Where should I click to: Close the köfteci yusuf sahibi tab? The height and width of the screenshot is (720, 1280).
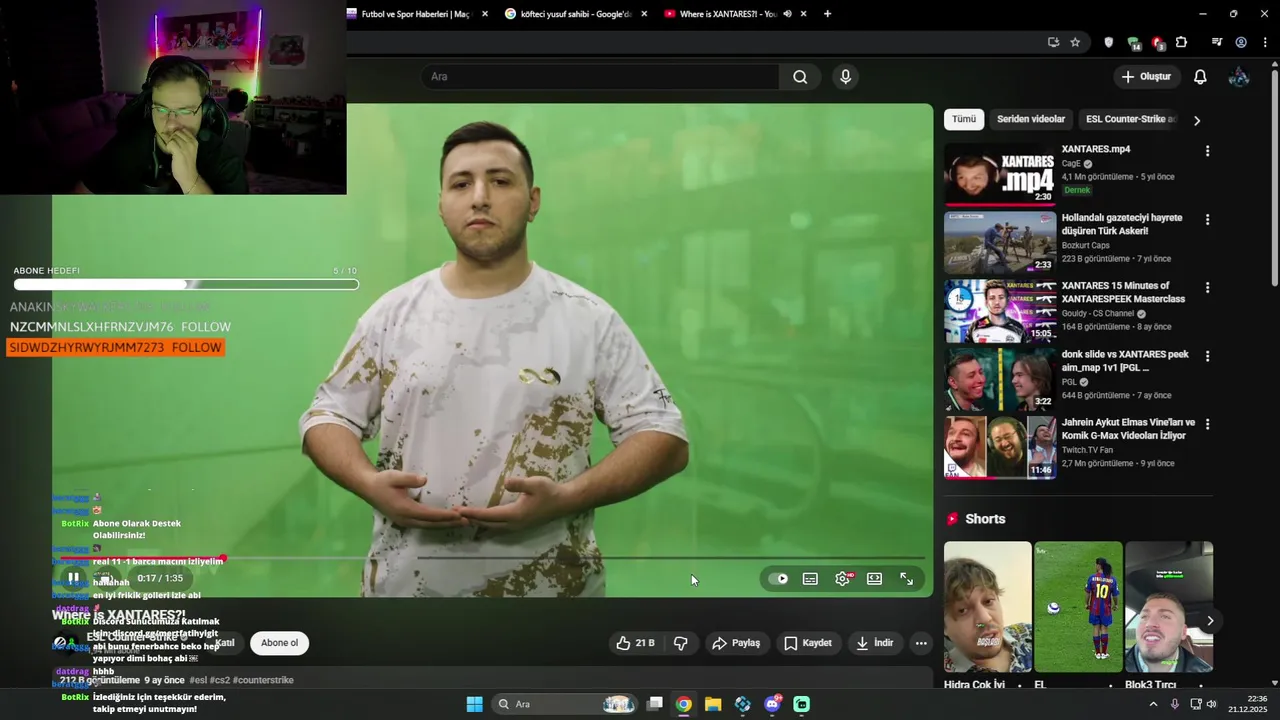tap(644, 14)
